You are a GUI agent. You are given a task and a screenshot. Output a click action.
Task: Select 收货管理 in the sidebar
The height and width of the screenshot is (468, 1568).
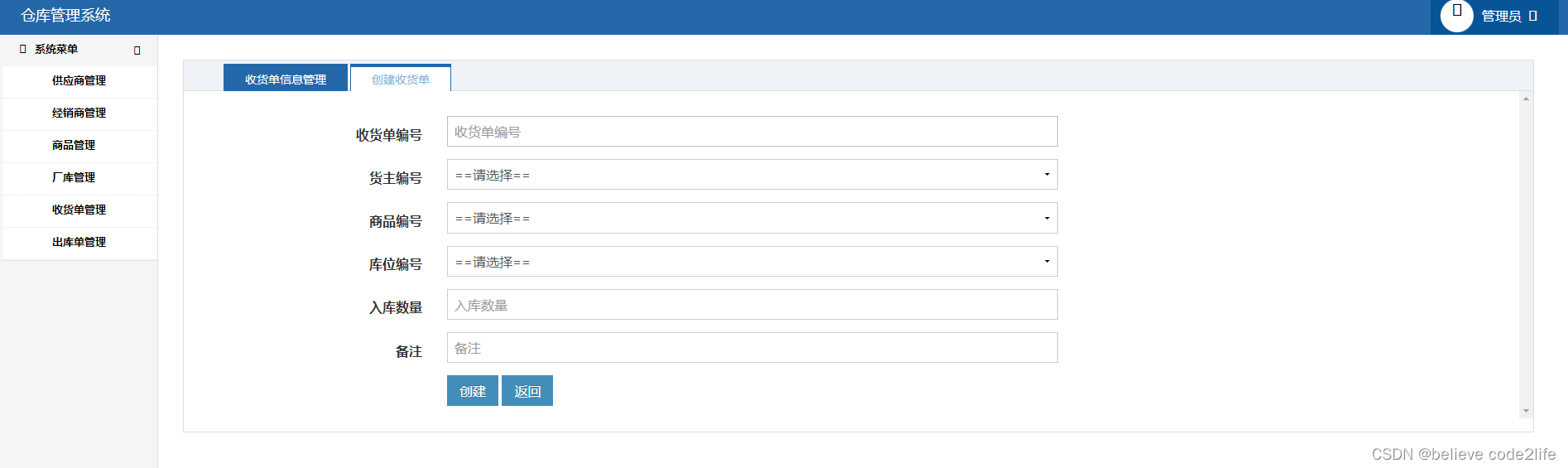pos(79,210)
